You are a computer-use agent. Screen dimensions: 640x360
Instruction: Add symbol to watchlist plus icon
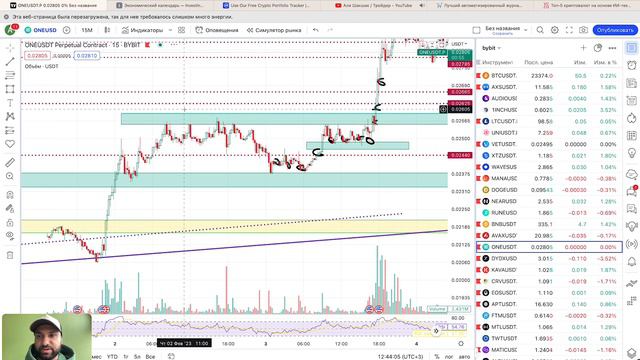583,48
